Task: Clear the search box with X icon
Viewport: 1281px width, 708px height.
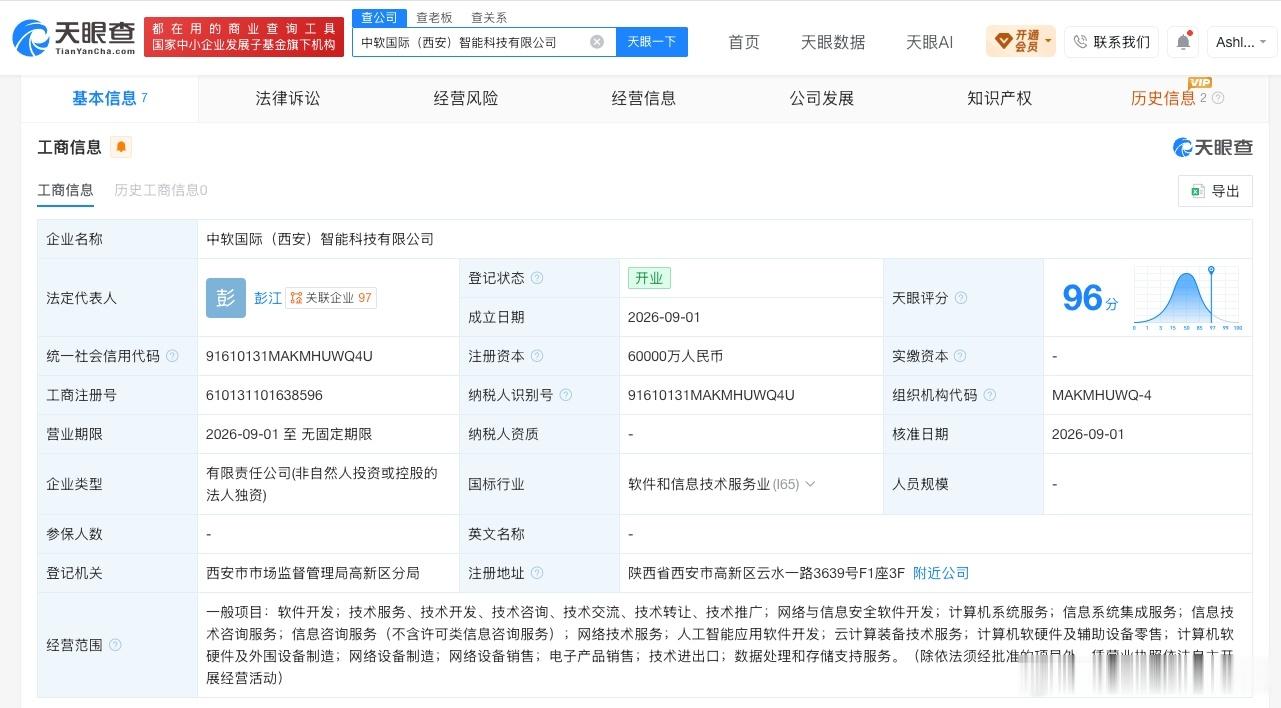Action: (597, 42)
